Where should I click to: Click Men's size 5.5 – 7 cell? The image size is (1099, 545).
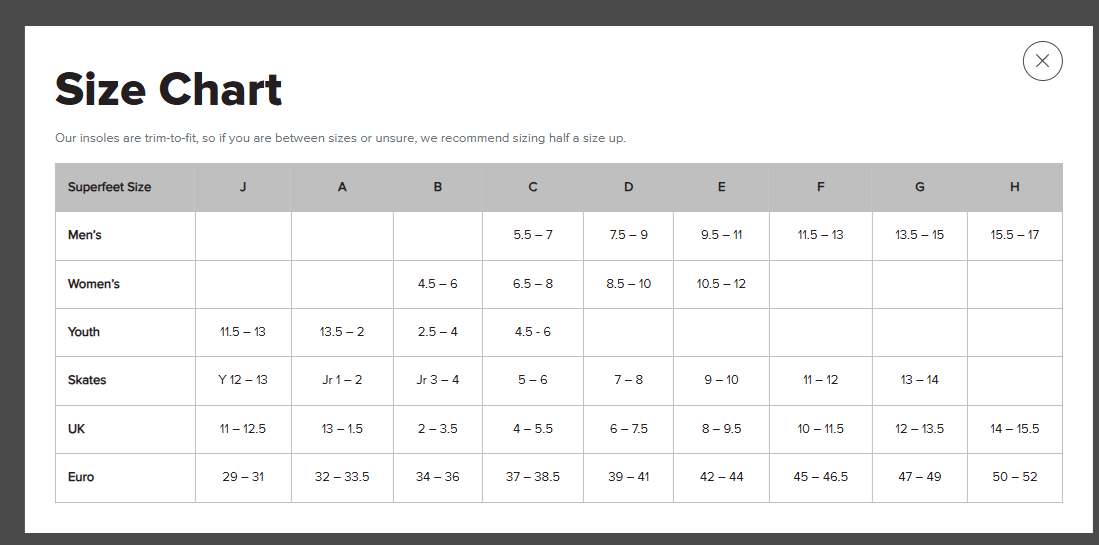point(533,235)
